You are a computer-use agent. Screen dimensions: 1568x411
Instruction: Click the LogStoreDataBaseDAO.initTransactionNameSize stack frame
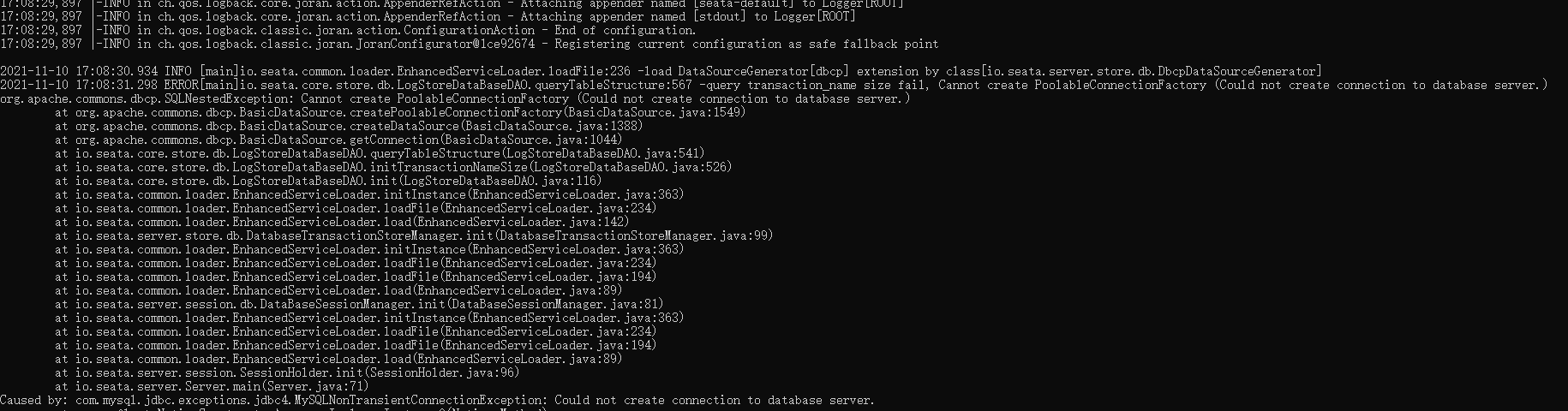click(393, 167)
